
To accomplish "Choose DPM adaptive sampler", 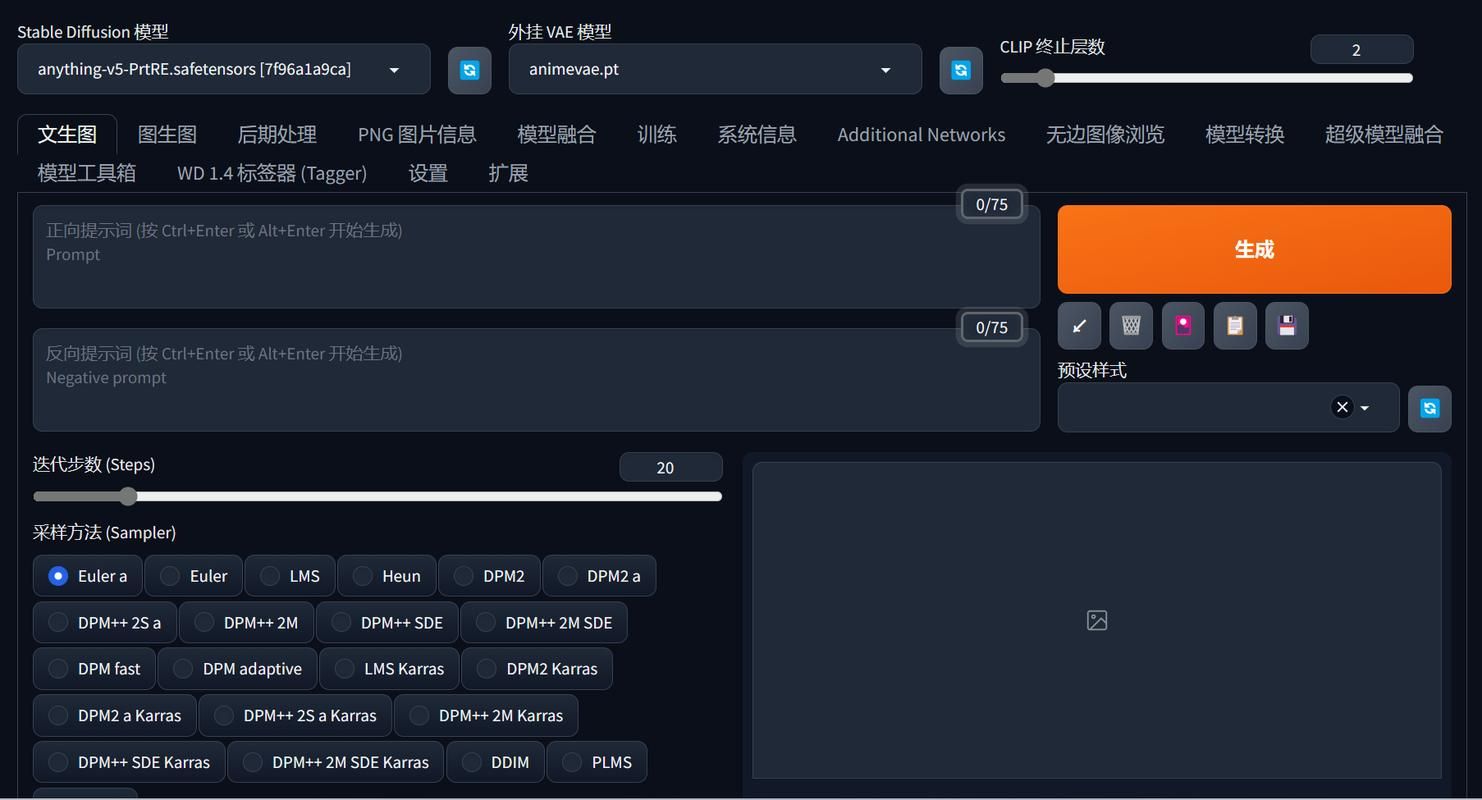I will click(237, 669).
